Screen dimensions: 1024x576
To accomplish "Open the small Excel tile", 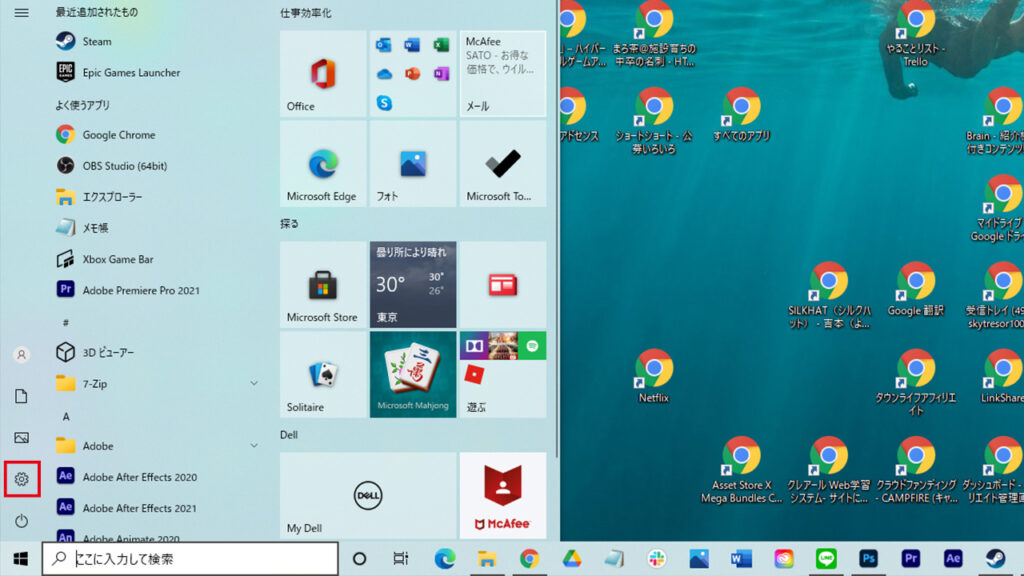I will click(441, 44).
